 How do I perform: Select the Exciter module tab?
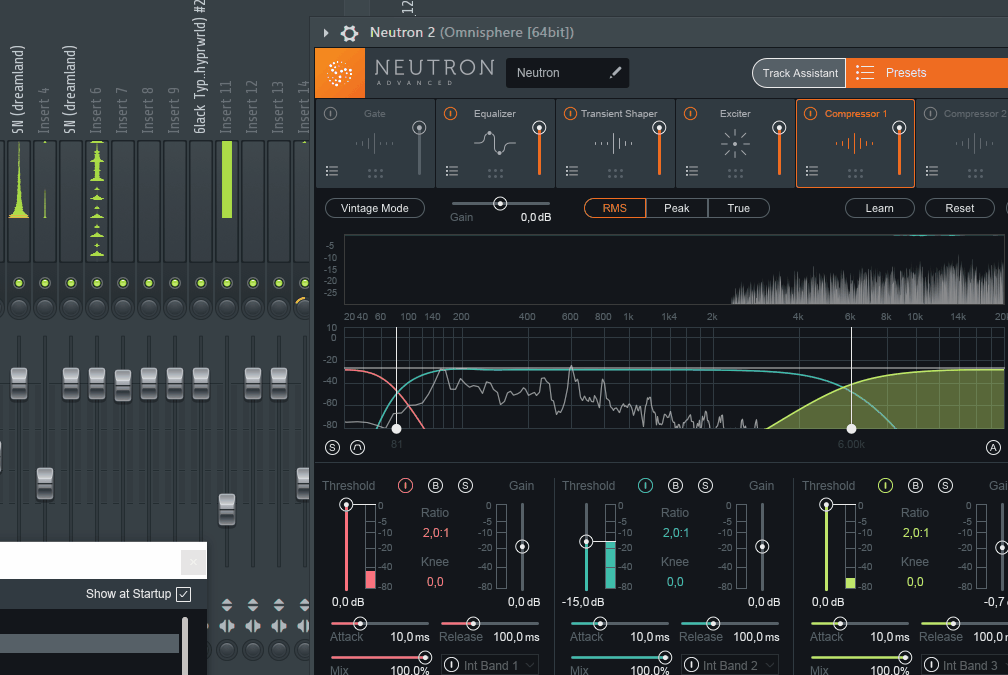click(735, 143)
